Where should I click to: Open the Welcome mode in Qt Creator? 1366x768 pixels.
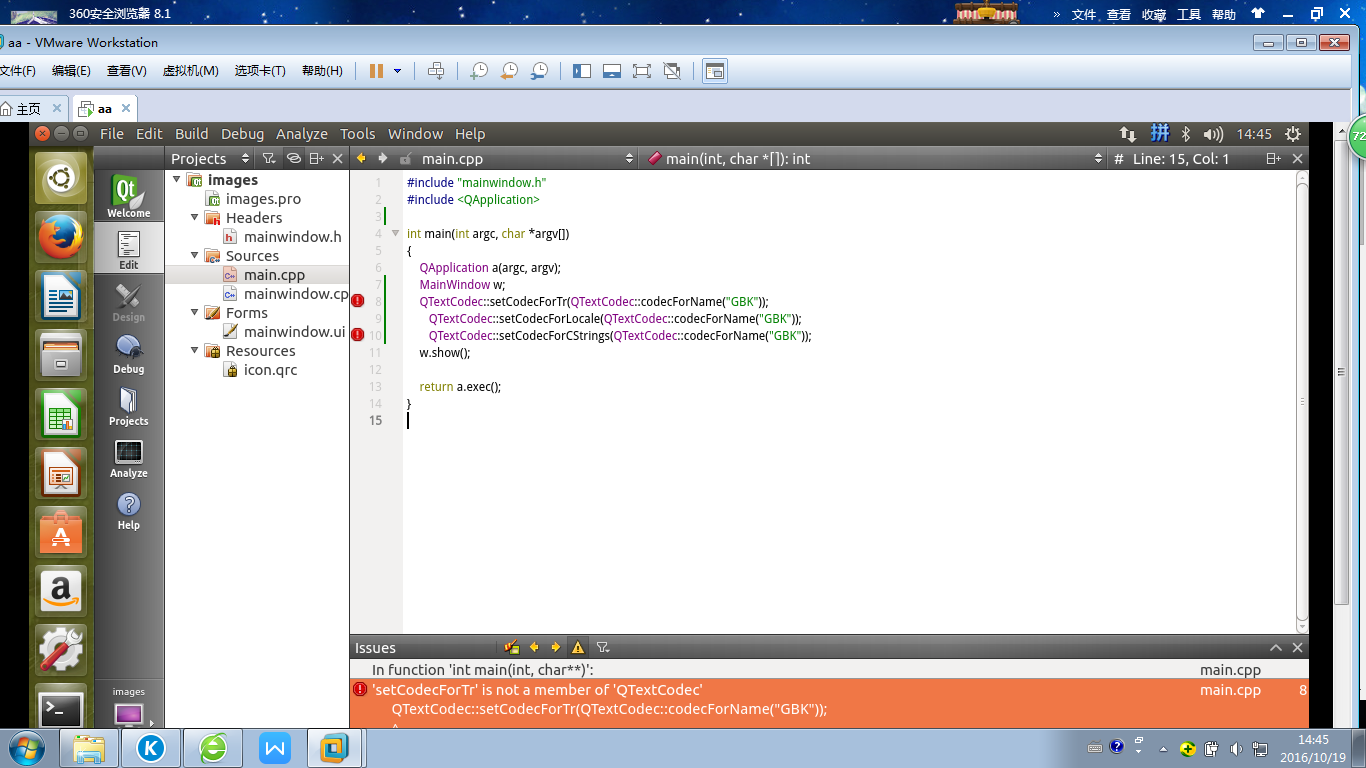(x=128, y=196)
